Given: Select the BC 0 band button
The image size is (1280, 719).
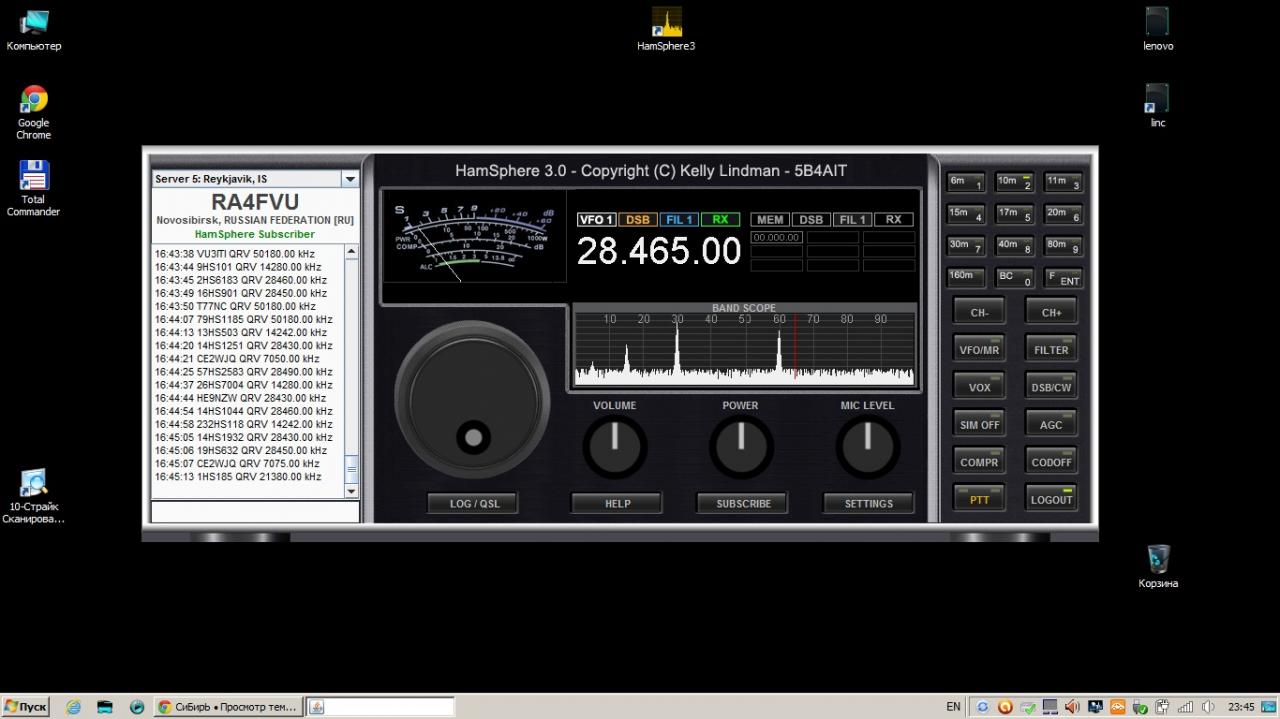Looking at the screenshot, I should [1014, 278].
